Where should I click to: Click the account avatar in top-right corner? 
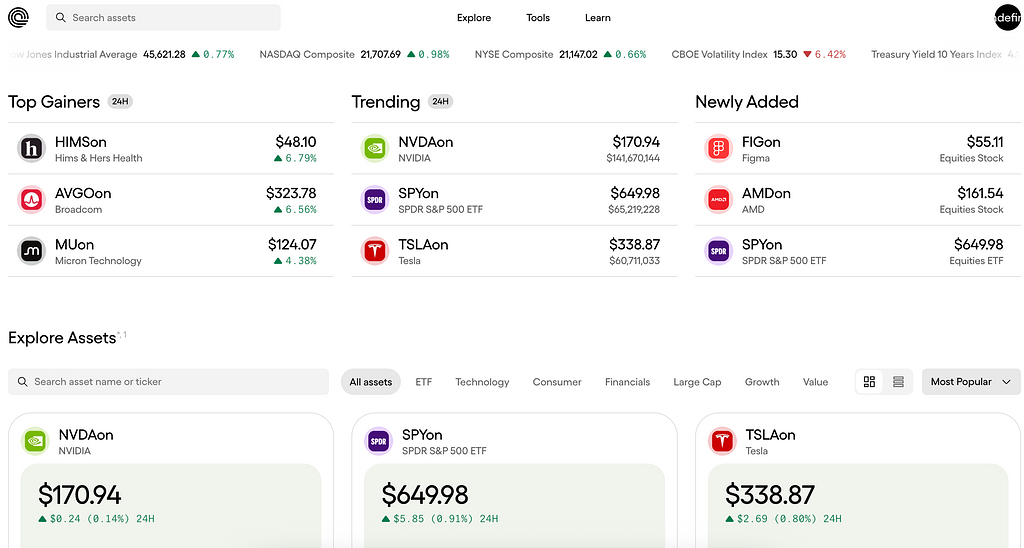click(1007, 17)
